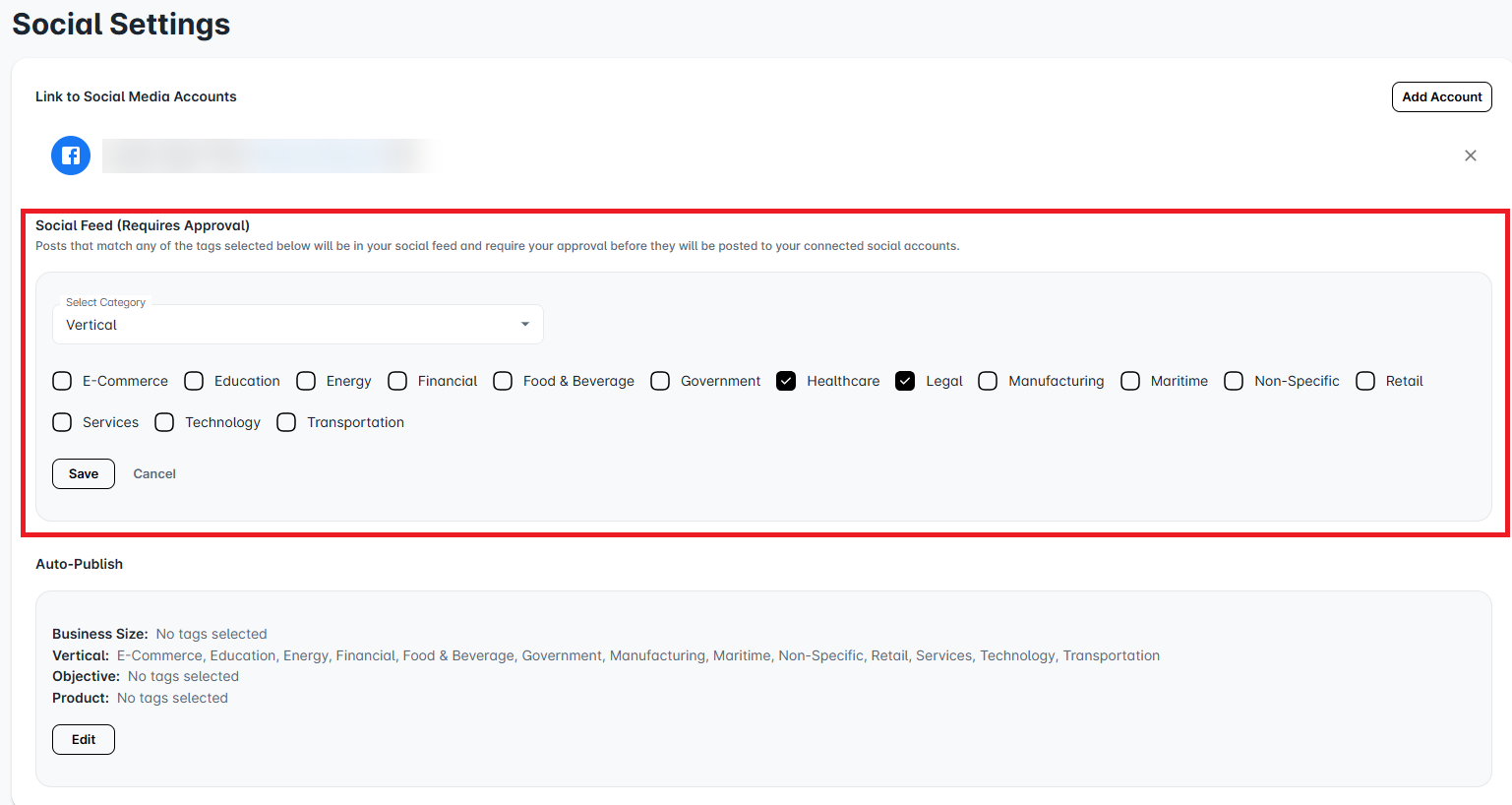Cancel the social feed changes
This screenshot has height=805, width=1512.
[x=154, y=473]
